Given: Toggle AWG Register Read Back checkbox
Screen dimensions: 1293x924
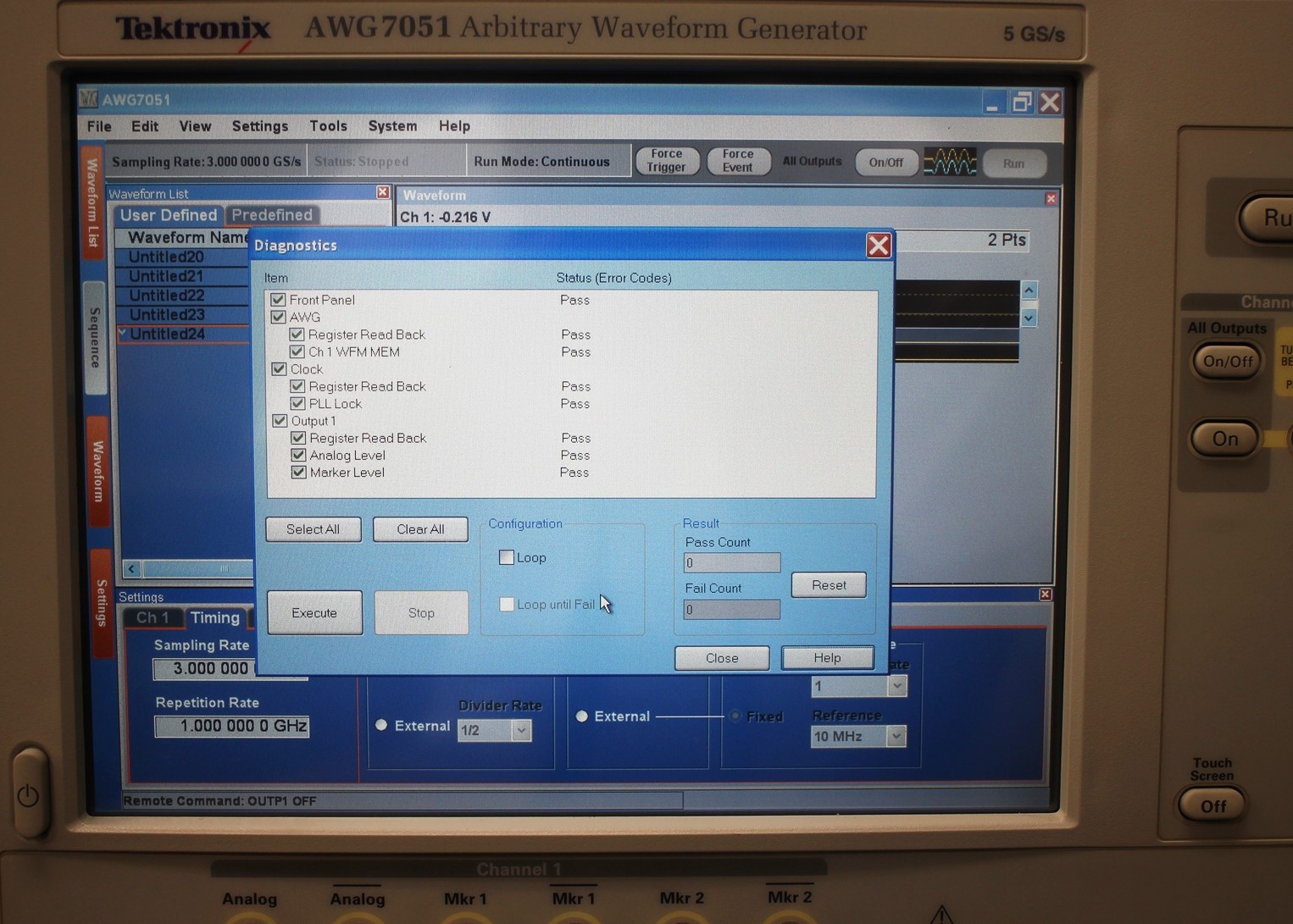Looking at the screenshot, I should click(x=297, y=335).
